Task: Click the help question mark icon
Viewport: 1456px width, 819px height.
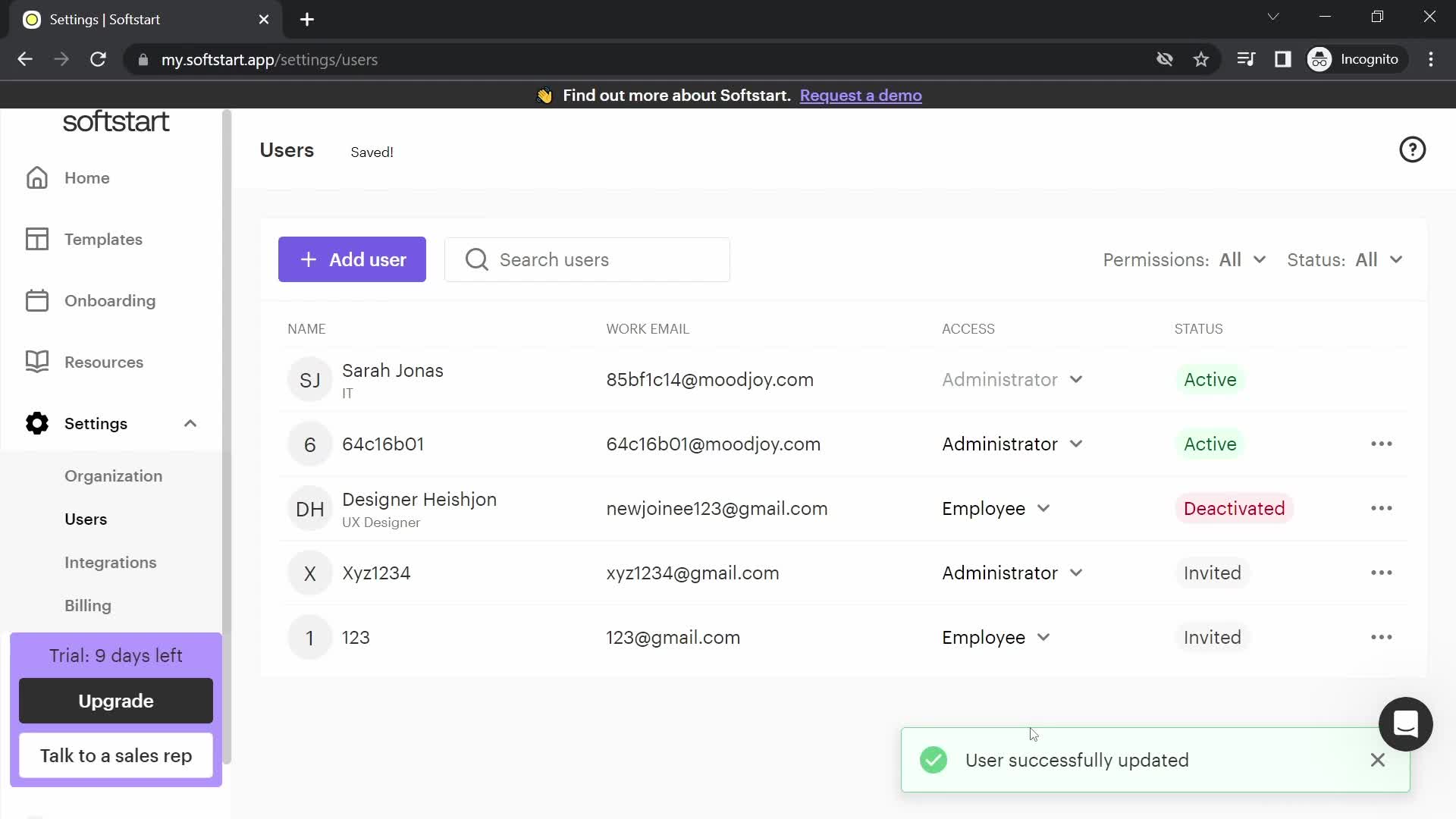Action: [x=1413, y=149]
